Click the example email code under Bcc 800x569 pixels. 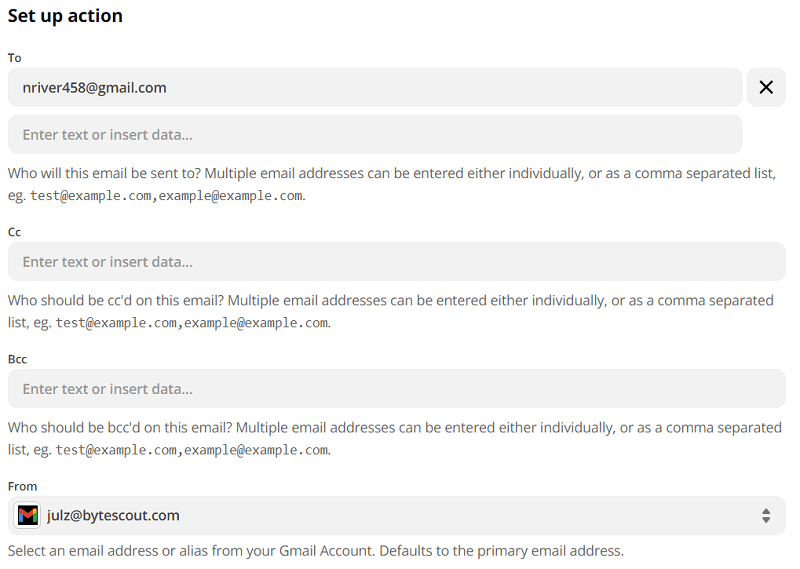[192, 450]
